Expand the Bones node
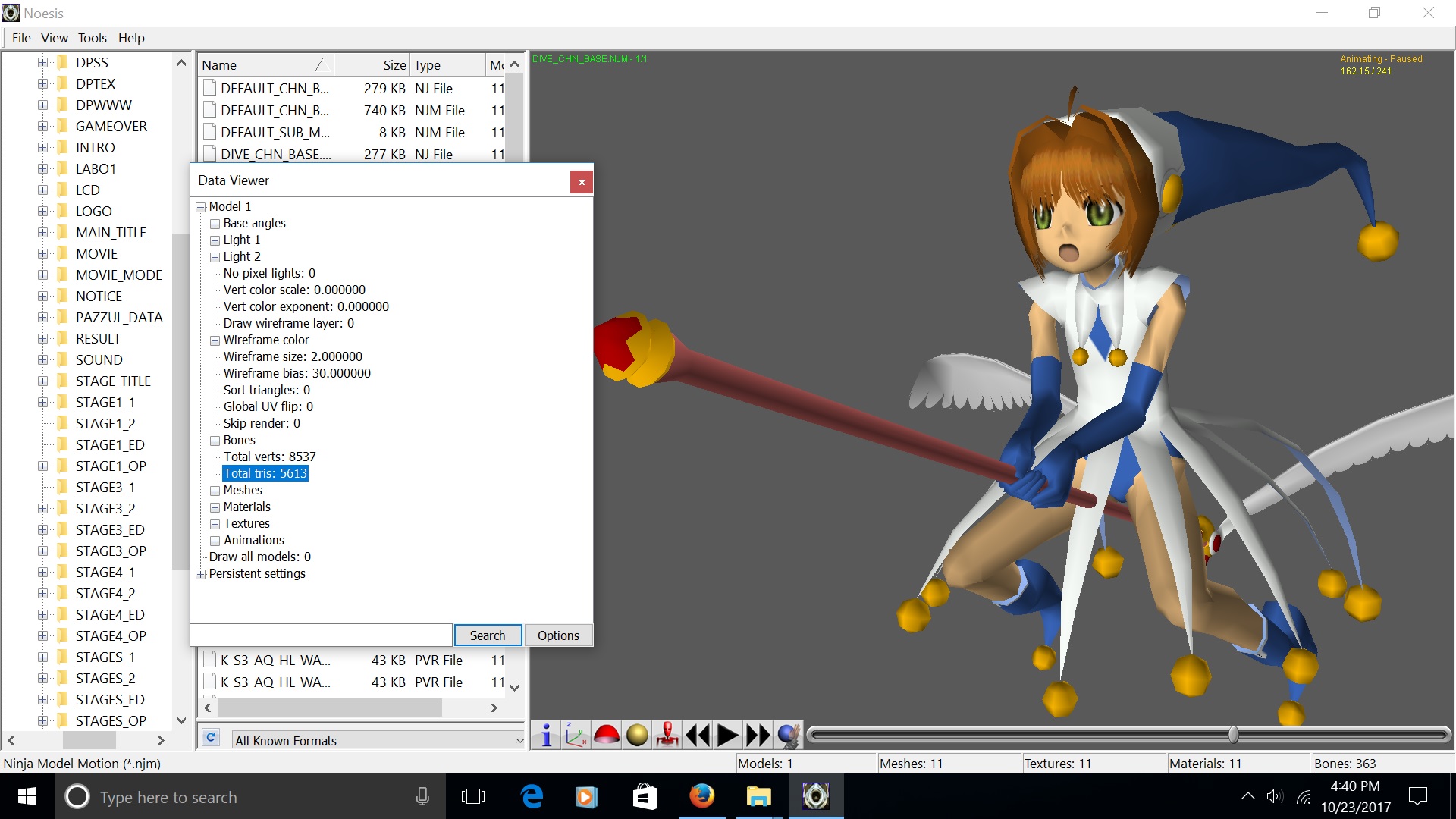 (215, 441)
